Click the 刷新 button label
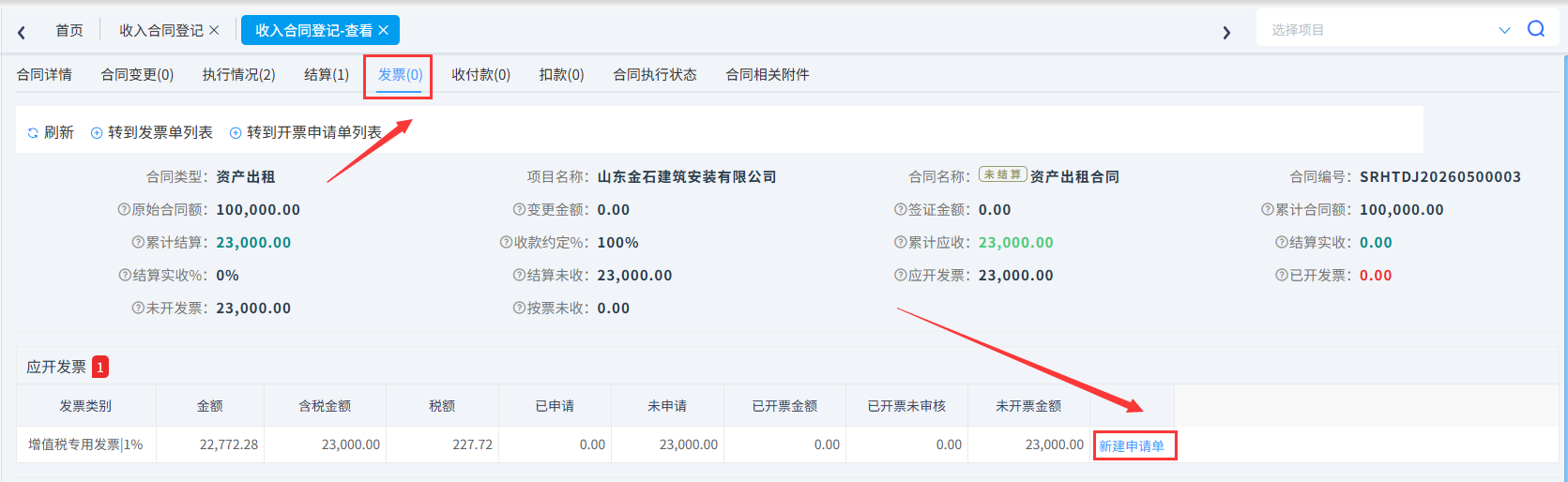The width and height of the screenshot is (1568, 482). [x=58, y=133]
